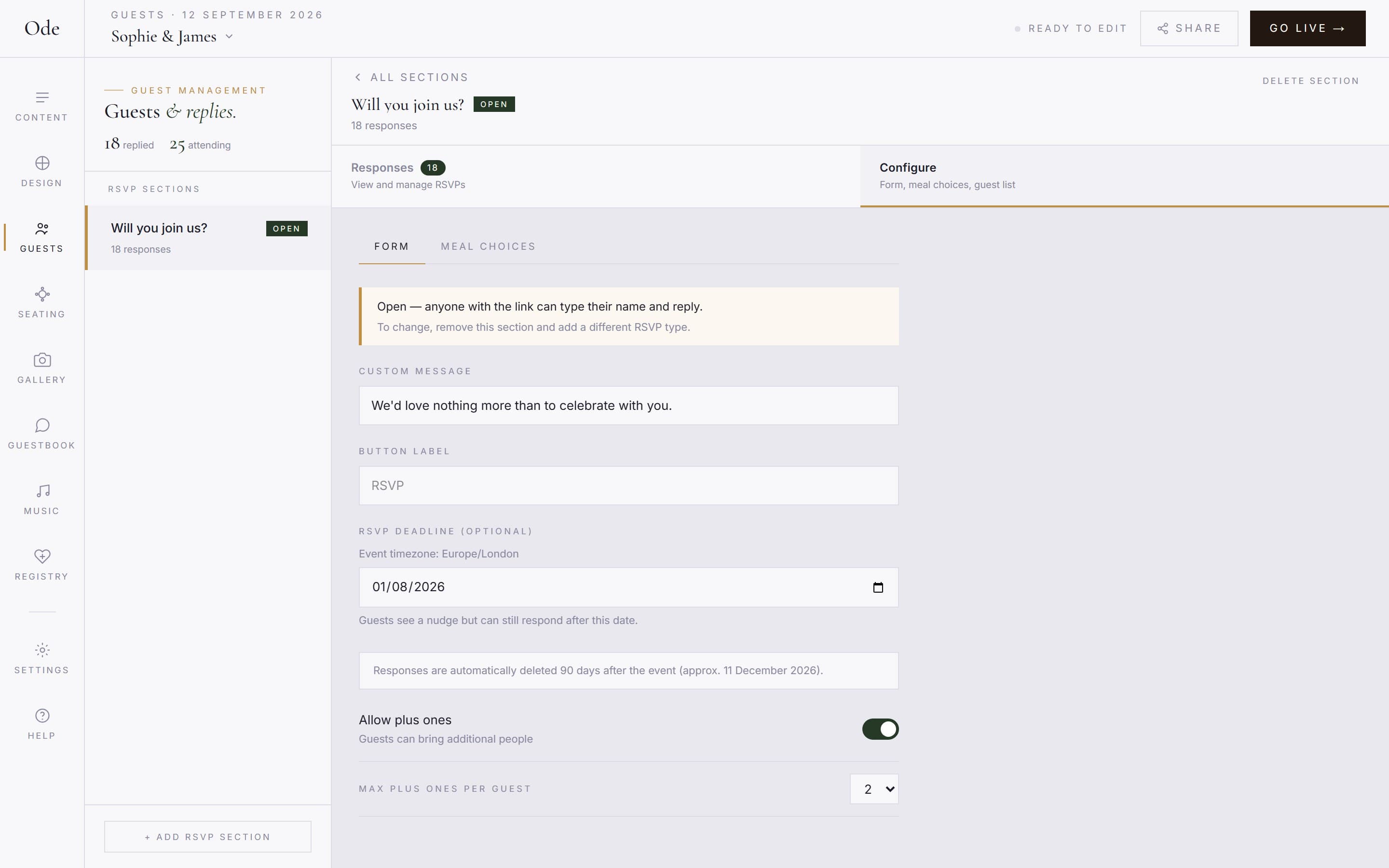Click the 18 badge on Responses tab

(433, 168)
